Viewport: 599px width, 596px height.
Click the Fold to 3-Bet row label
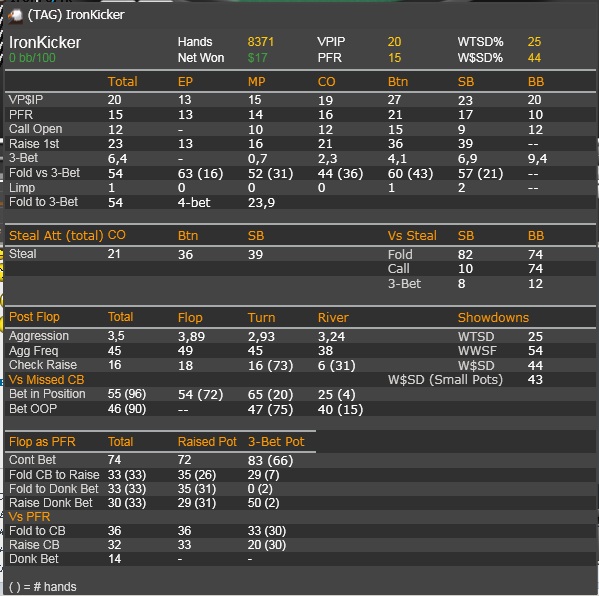pyautogui.click(x=44, y=202)
